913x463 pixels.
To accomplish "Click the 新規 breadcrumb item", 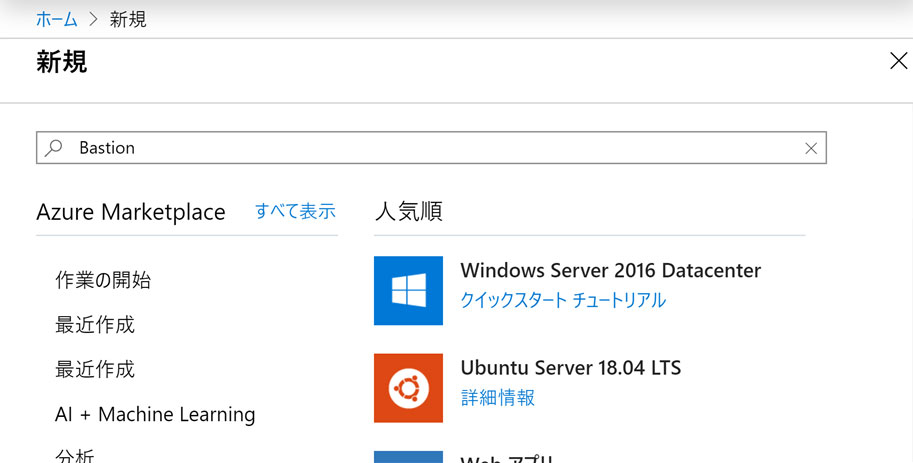I will point(128,19).
